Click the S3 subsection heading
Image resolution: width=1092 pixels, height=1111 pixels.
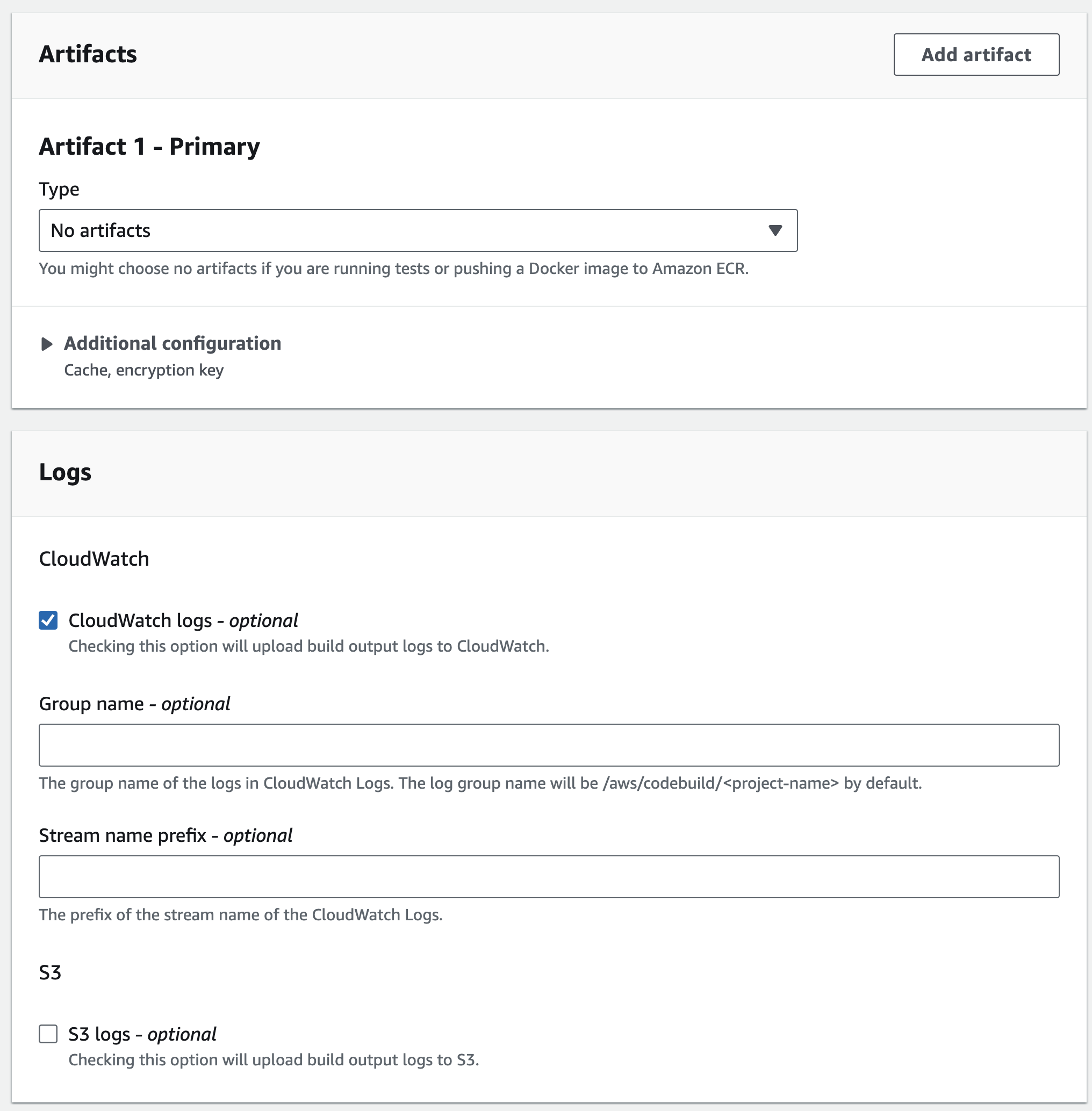point(50,973)
